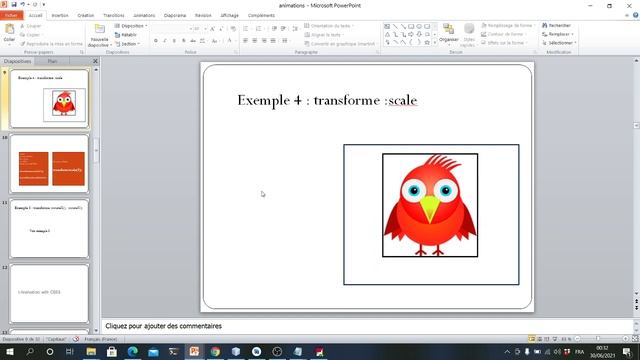The height and width of the screenshot is (360, 640).
Task: Click the zoom out minus button
Action: [x=577, y=339]
